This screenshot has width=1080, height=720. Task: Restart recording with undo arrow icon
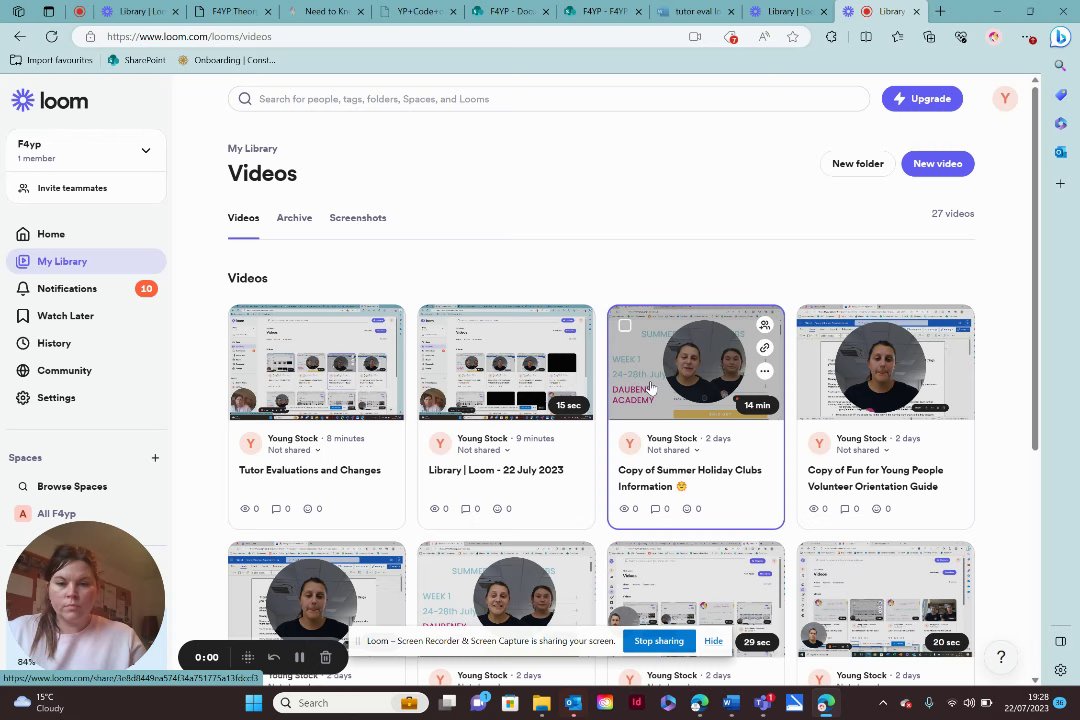[273, 657]
